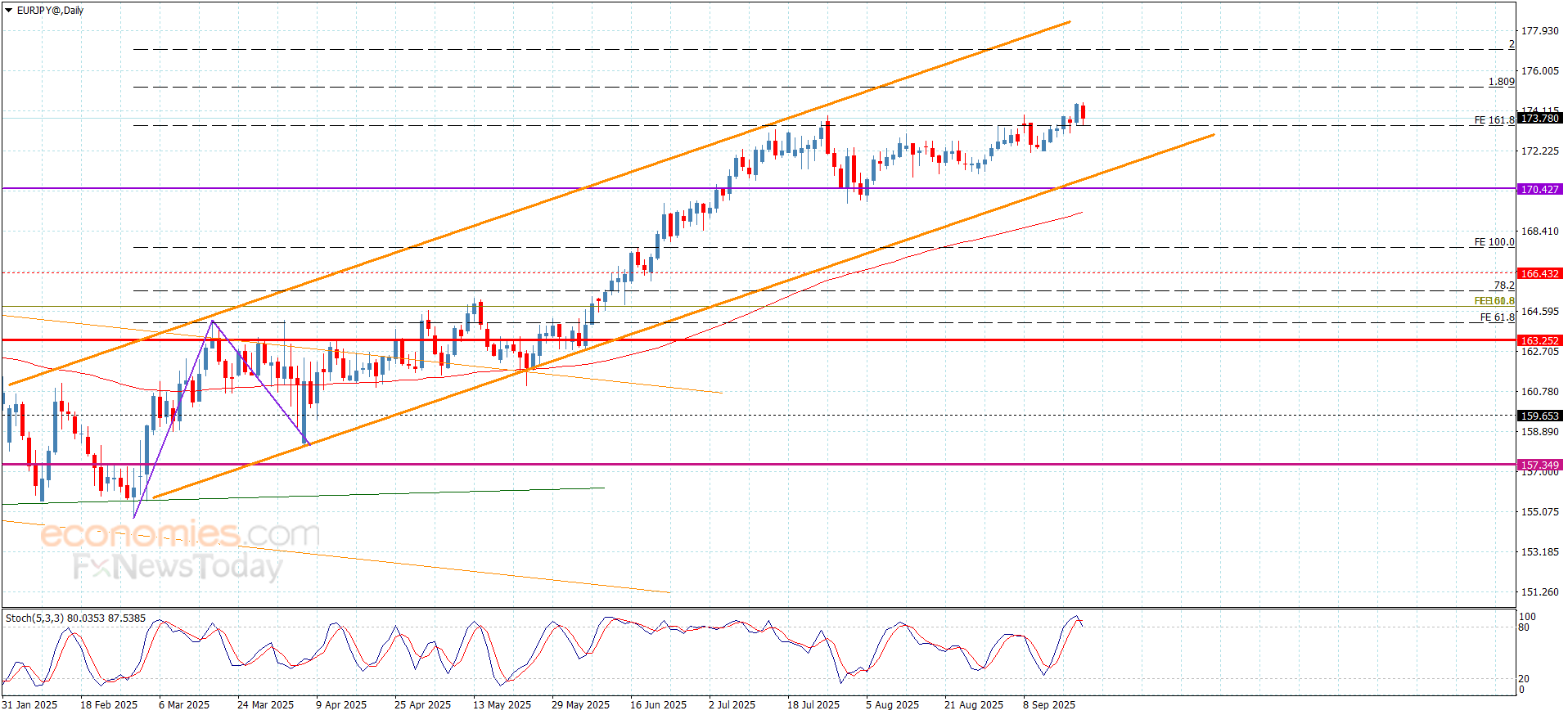Select the EURJPY@,Daily chart title
Viewport: 1568px width, 715px height.
pos(50,11)
